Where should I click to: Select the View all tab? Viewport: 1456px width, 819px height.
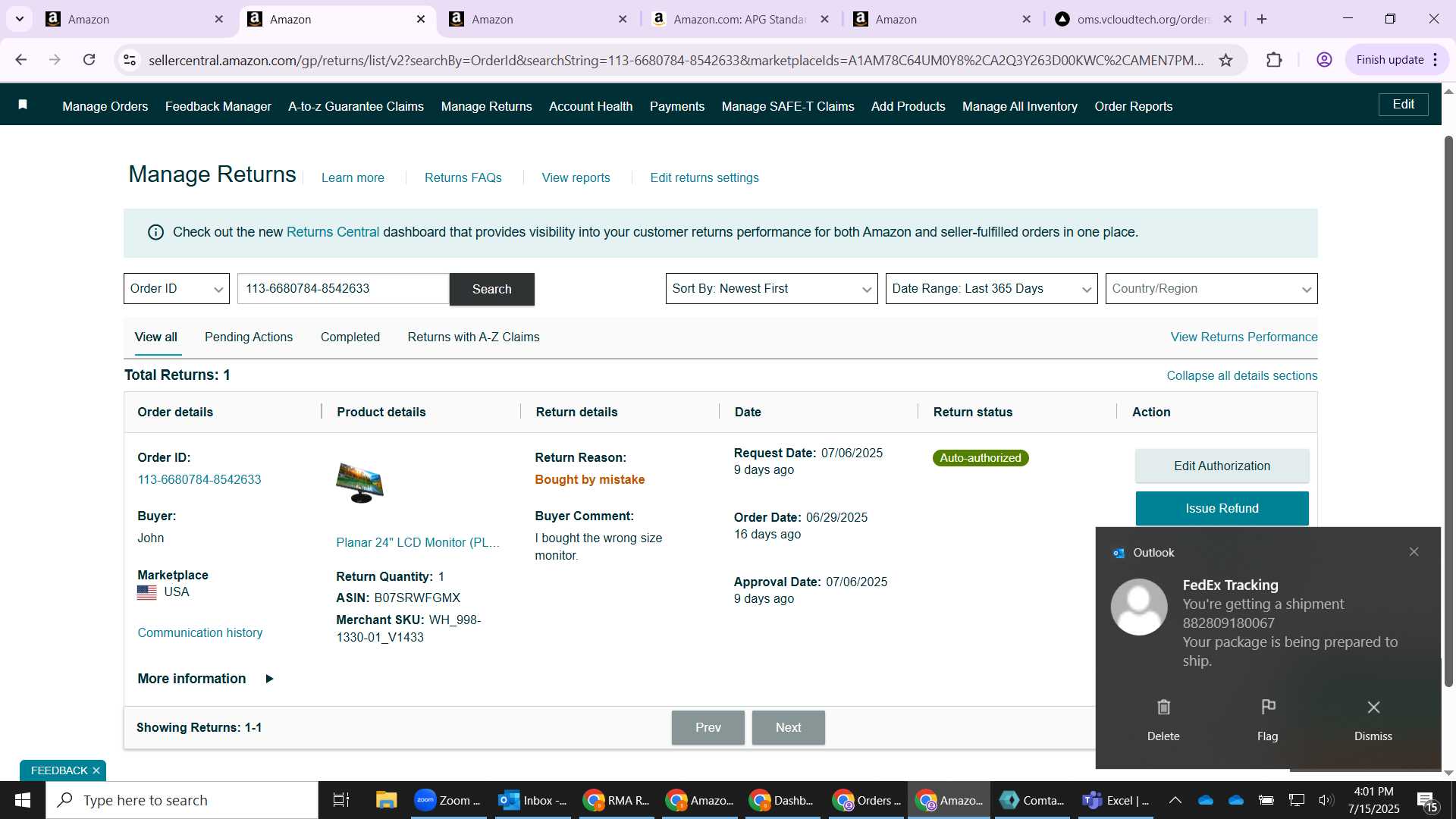[155, 337]
